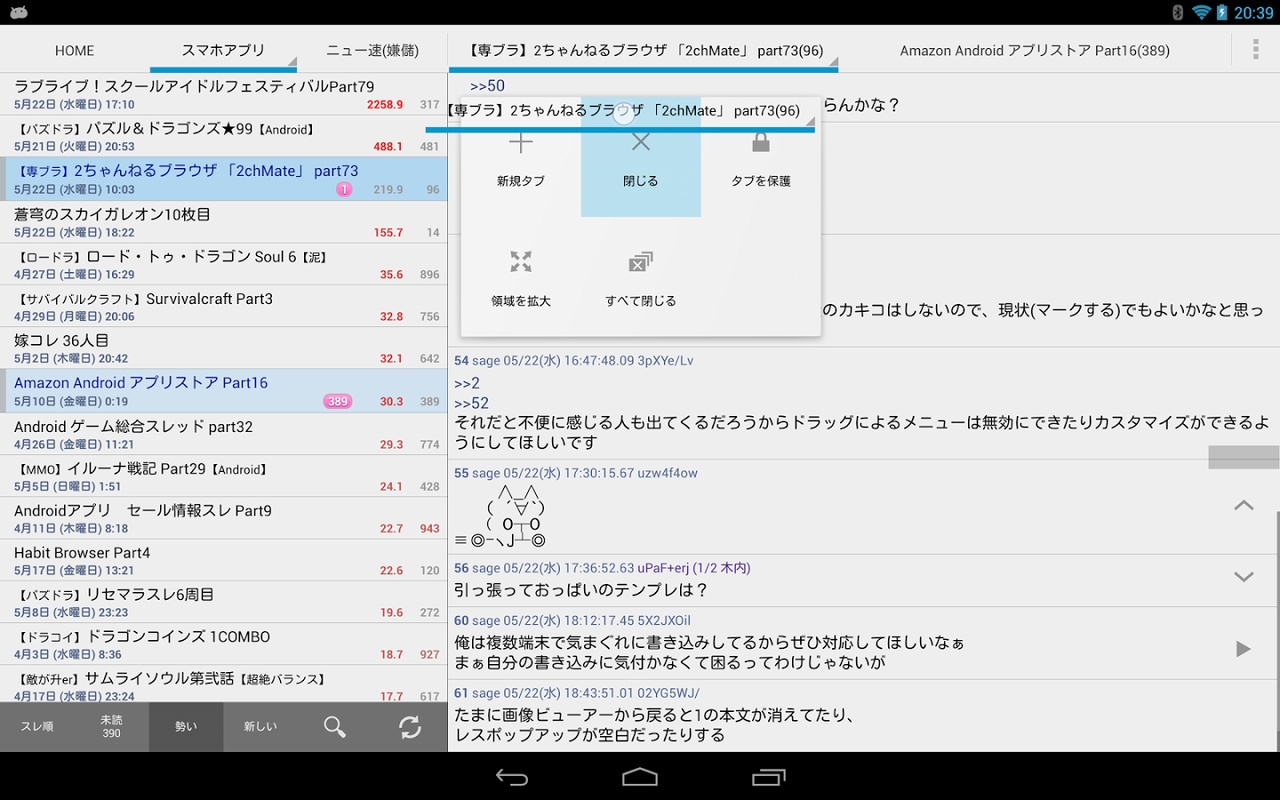Sort by スレ順 thread order

[37, 727]
